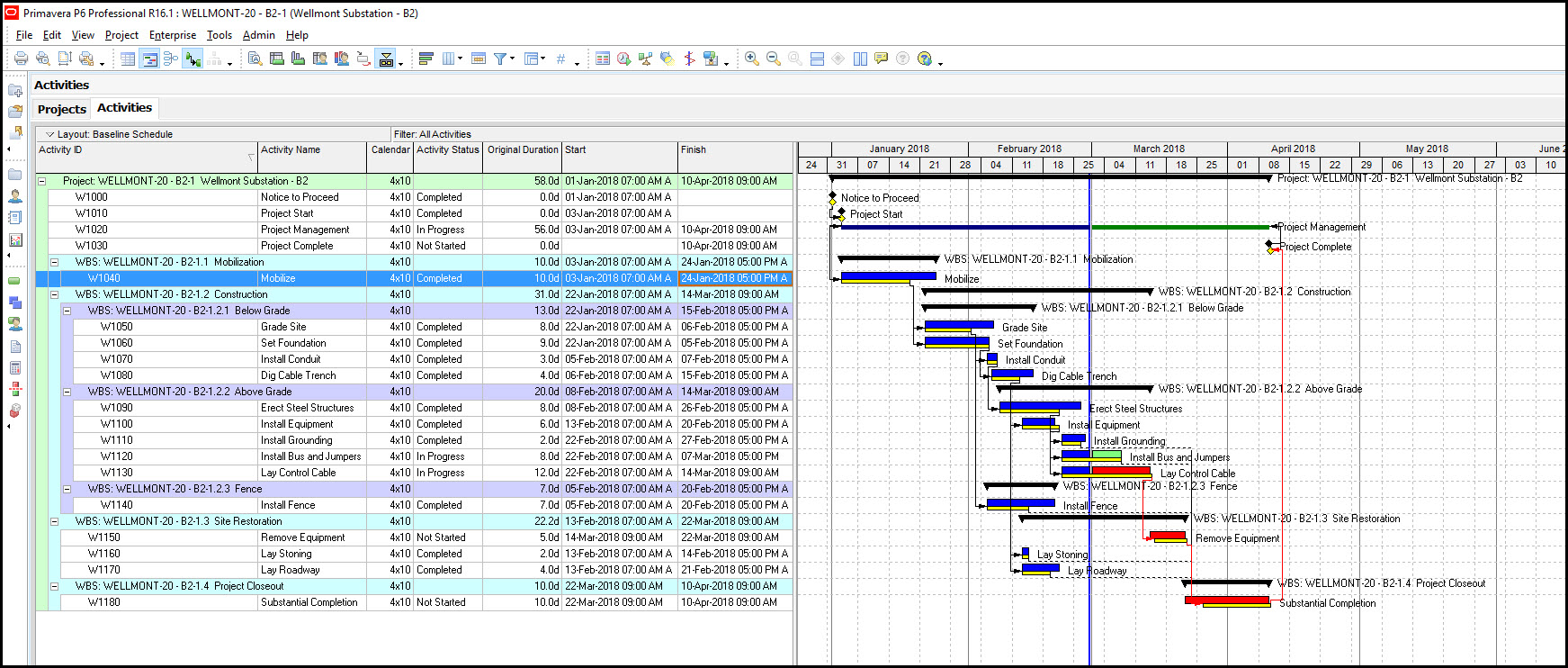The height and width of the screenshot is (668, 1568).
Task: Collapse the Project WELLMONT-20 group band
Action: pyautogui.click(x=41, y=181)
